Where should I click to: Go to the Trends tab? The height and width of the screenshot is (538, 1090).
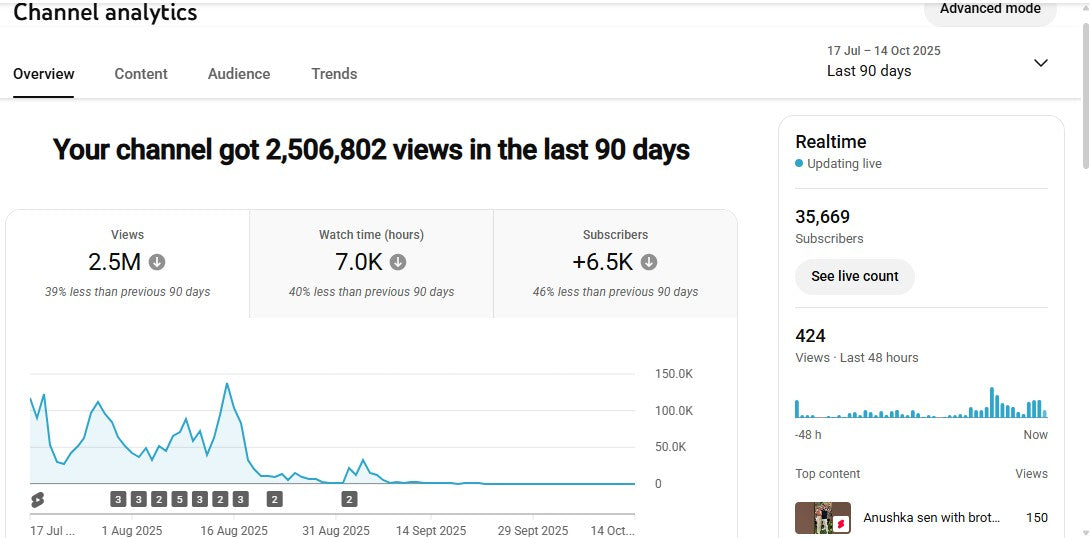pyautogui.click(x=334, y=74)
